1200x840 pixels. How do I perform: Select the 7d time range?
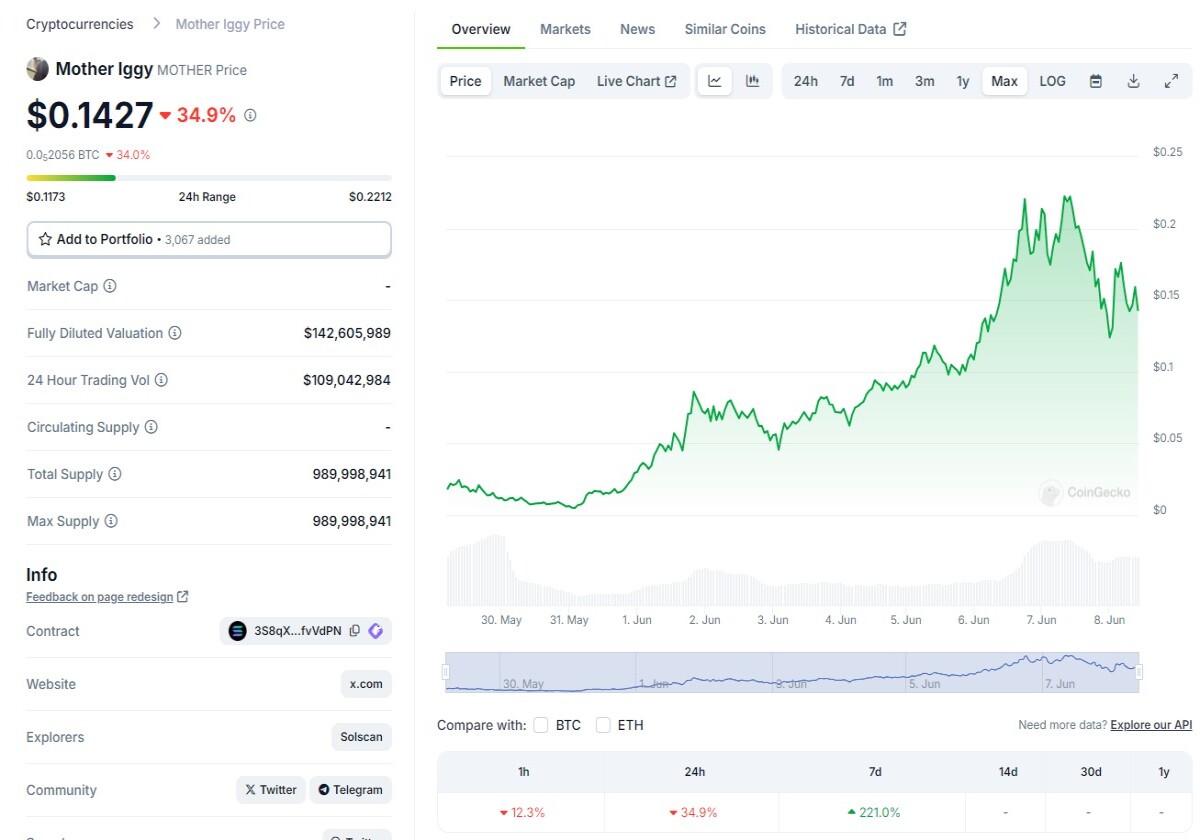847,81
